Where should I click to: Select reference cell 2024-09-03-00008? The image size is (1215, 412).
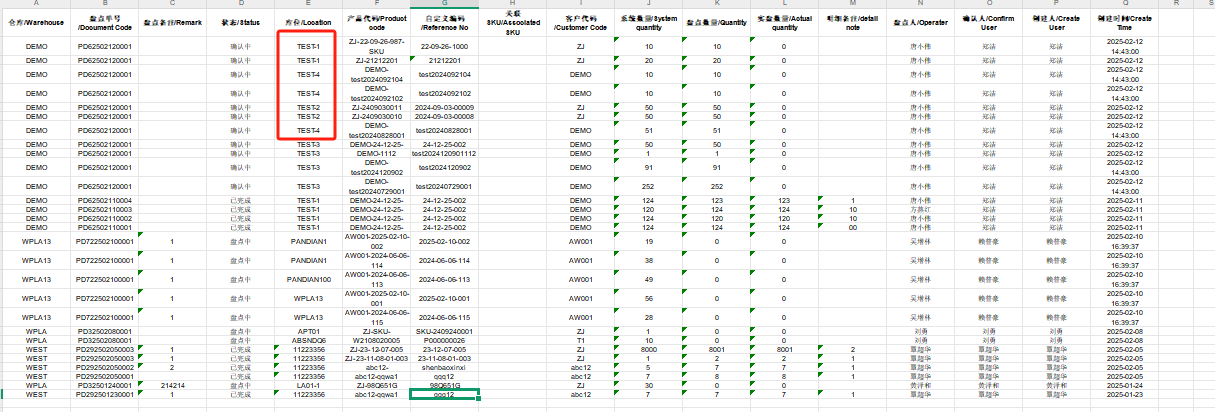point(445,116)
